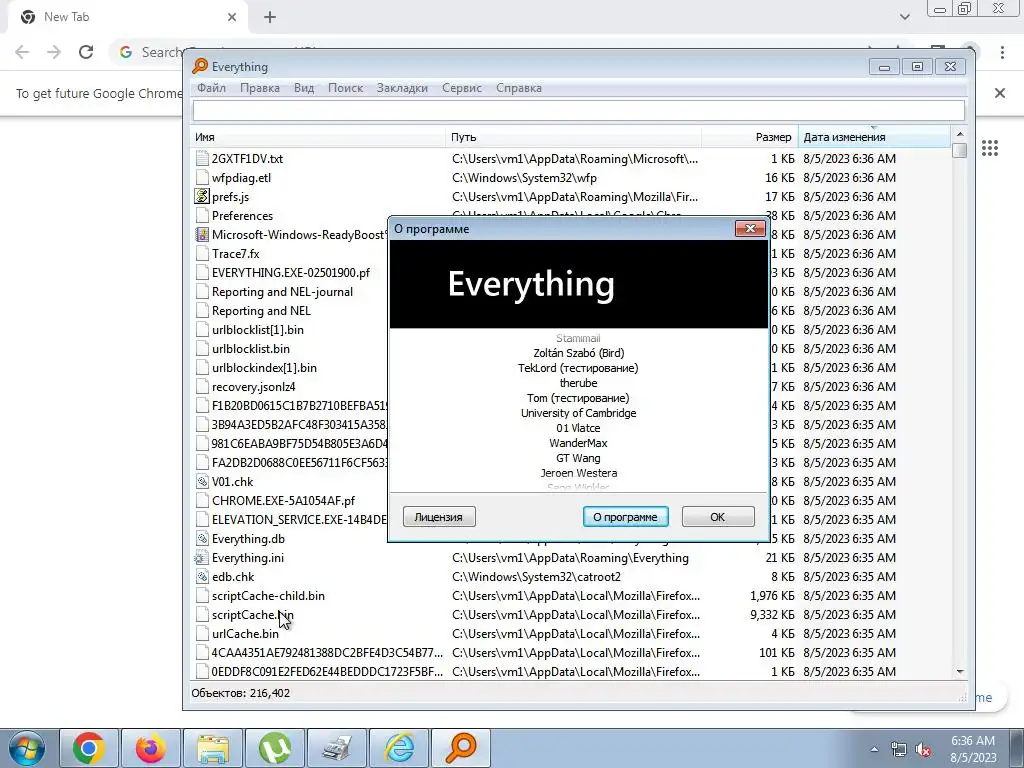Sort by the Путь column header
1024x768 pixels.
coord(574,137)
